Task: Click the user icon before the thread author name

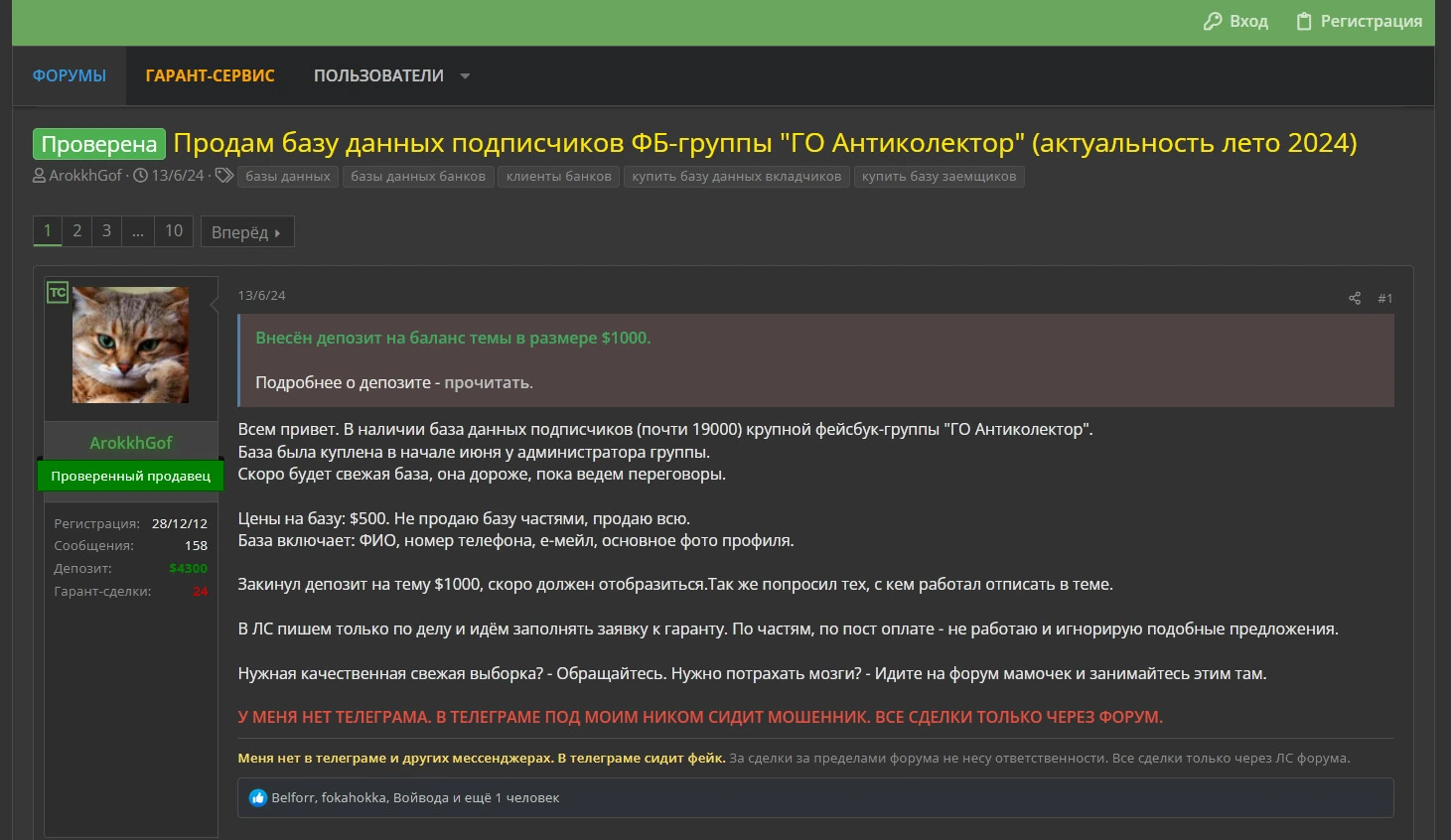Action: (40, 176)
